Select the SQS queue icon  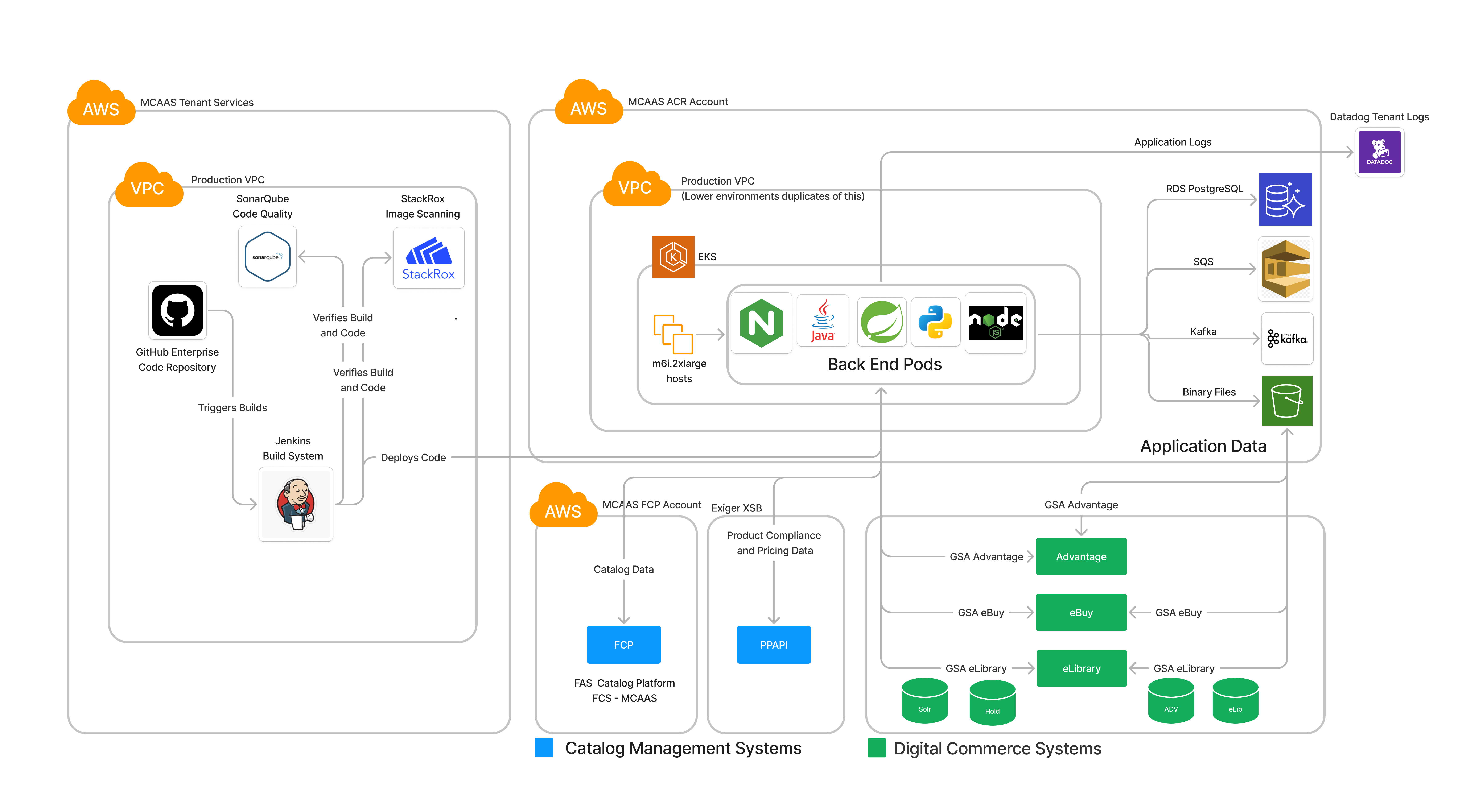[x=1286, y=269]
